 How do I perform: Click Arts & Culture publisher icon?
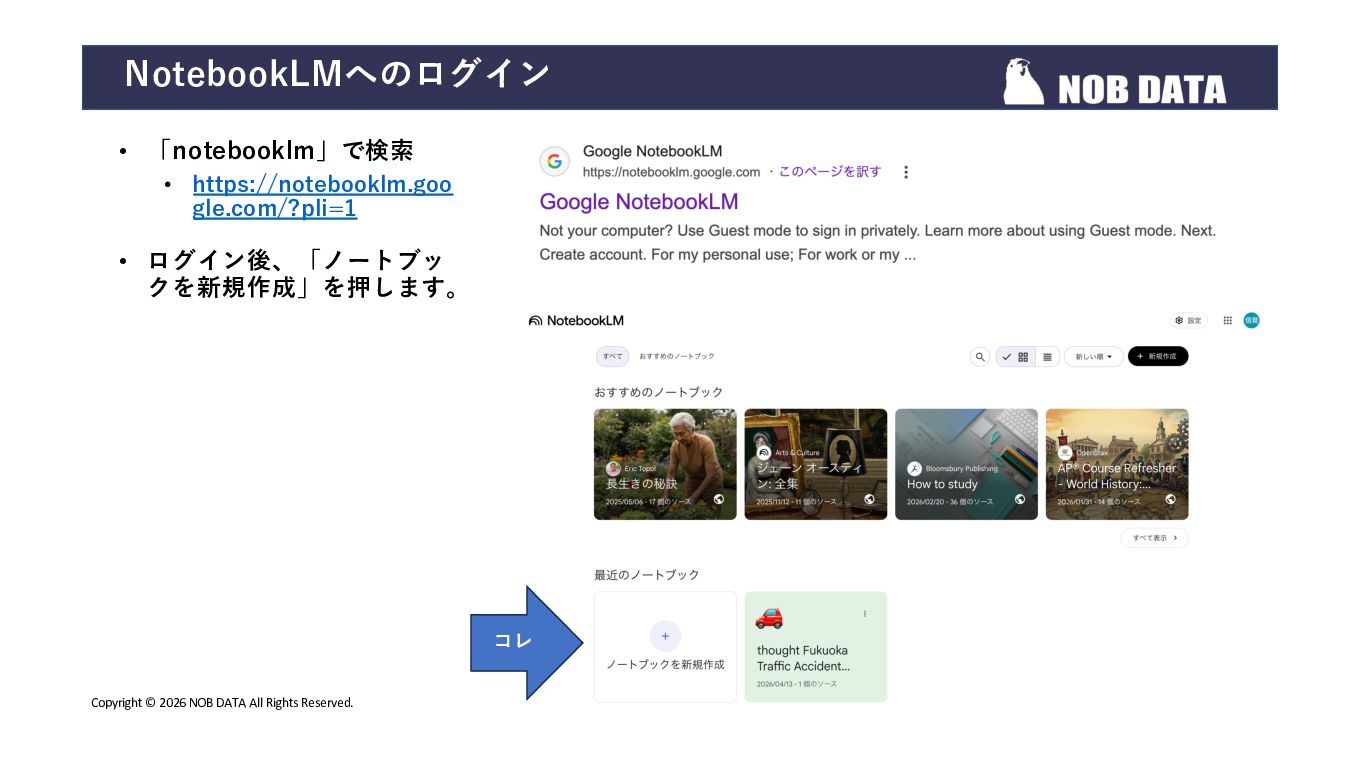coord(764,452)
